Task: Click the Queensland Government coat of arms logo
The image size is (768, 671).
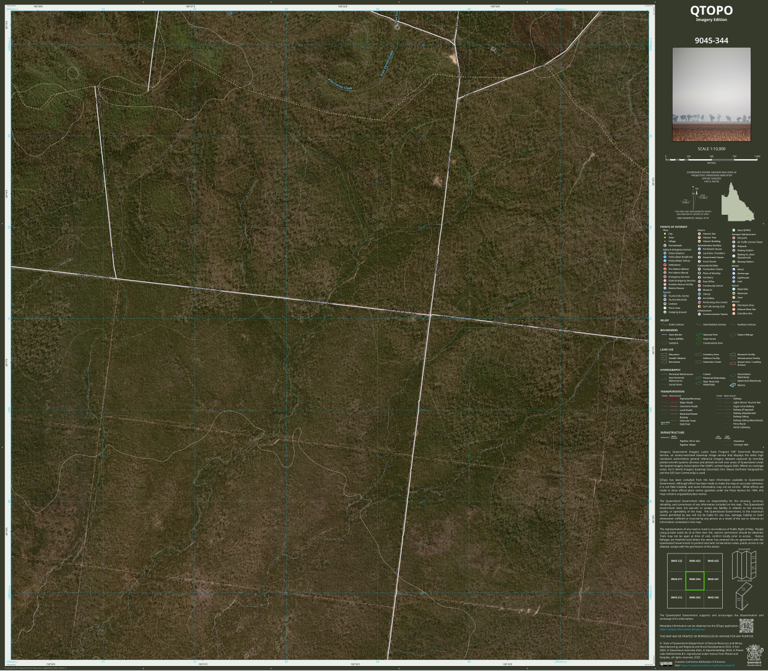Action: point(754,655)
